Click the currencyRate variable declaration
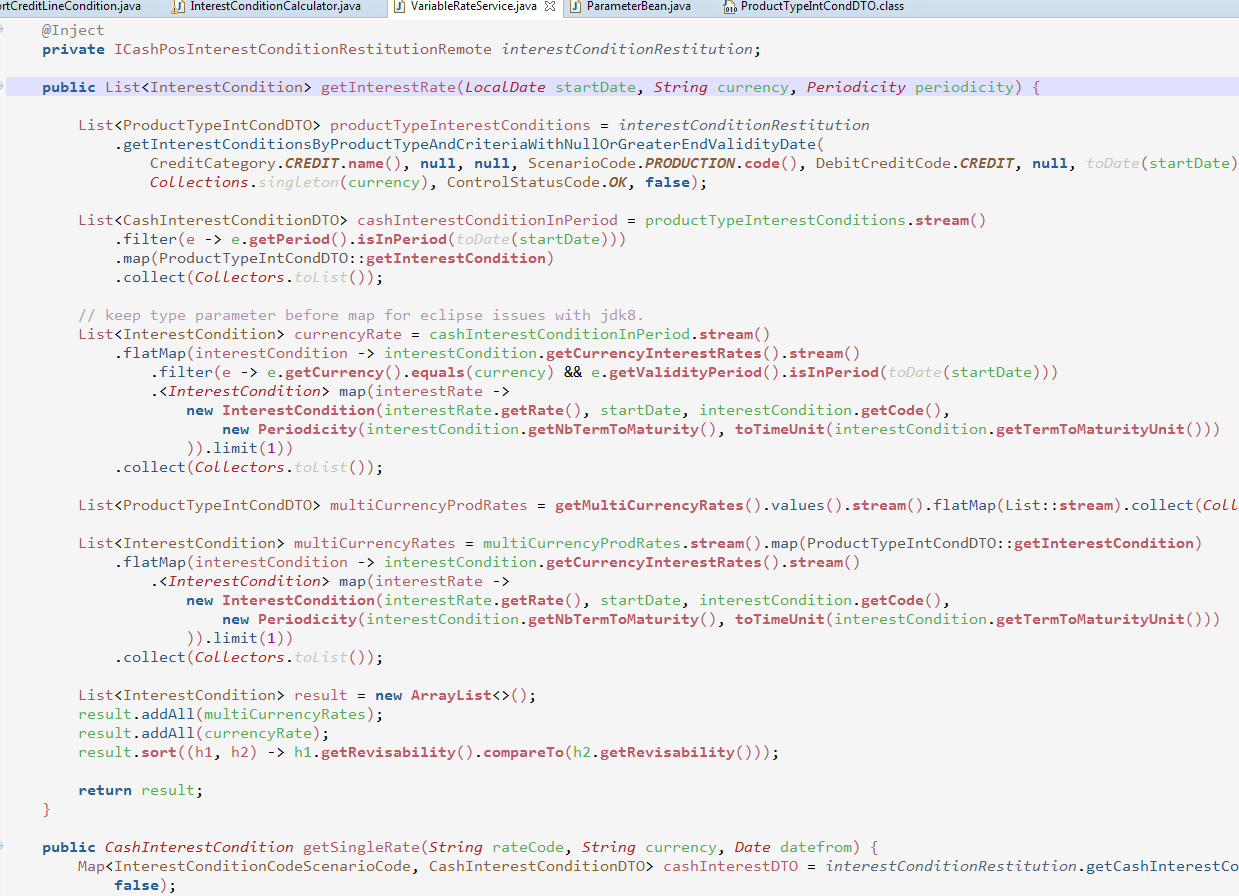Image resolution: width=1239 pixels, height=896 pixels. [x=348, y=334]
